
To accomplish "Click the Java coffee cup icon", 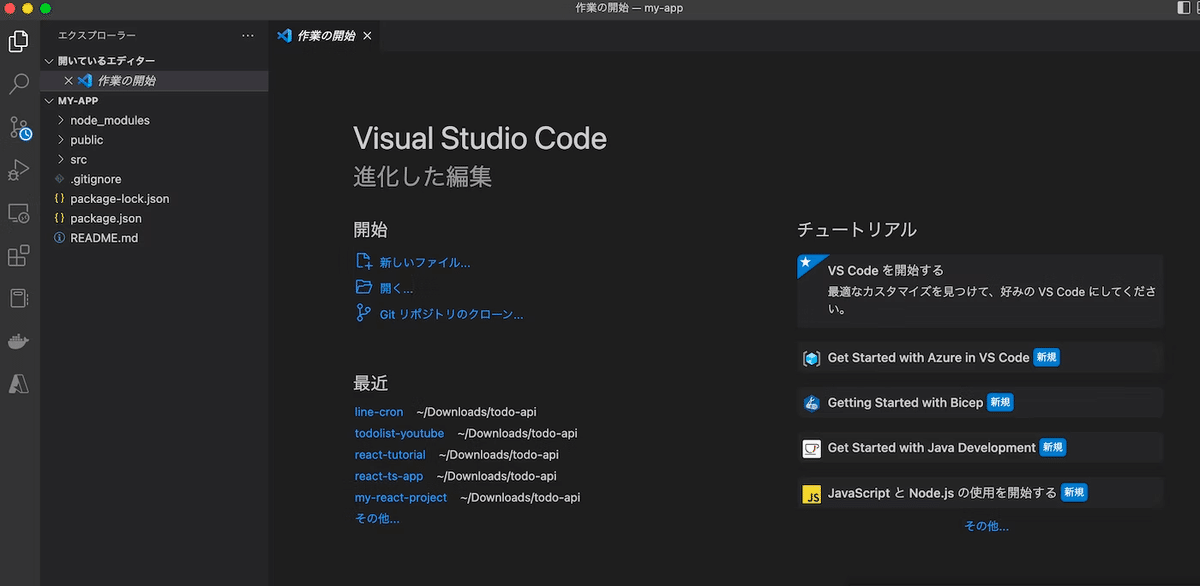I will coord(812,448).
